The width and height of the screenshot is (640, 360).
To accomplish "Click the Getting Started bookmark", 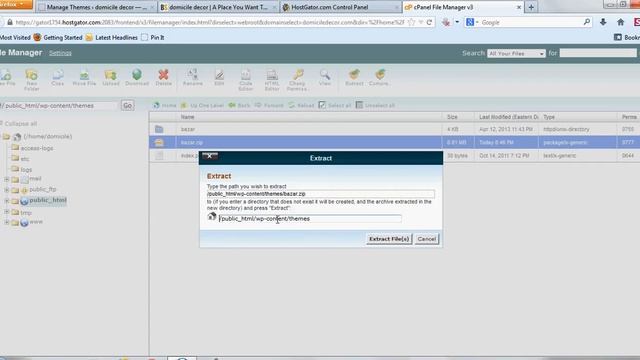I will pos(58,38).
